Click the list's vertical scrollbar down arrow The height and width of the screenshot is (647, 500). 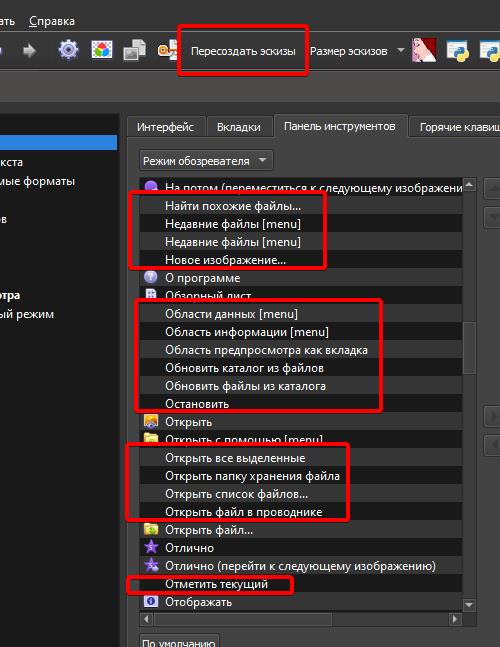[x=469, y=605]
